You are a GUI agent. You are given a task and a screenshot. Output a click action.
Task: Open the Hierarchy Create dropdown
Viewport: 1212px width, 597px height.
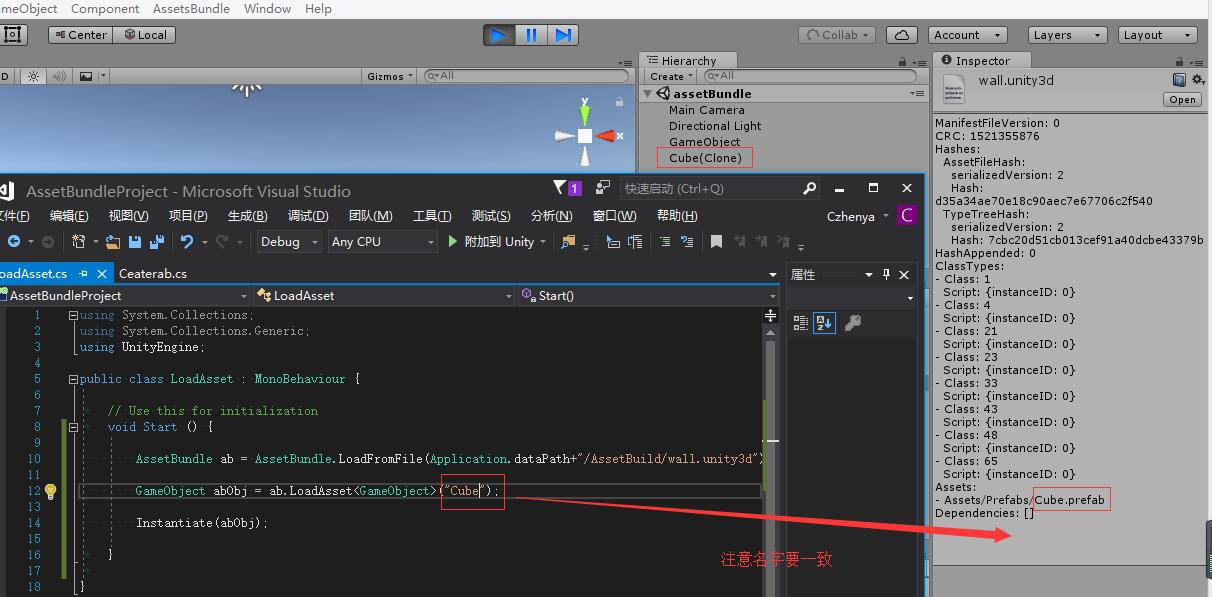[670, 76]
